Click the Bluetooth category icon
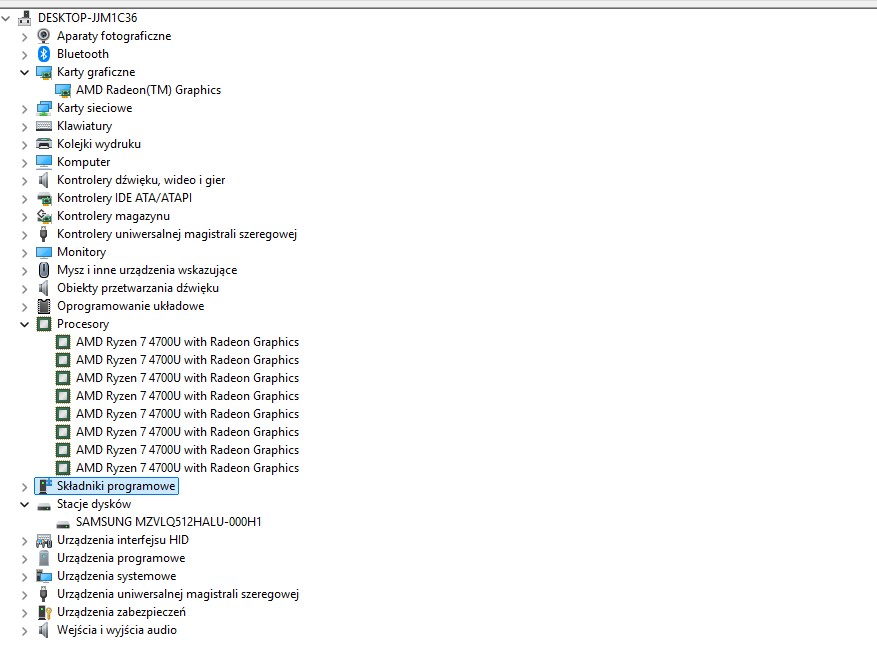Viewport: 877px width, 655px height. coord(44,54)
